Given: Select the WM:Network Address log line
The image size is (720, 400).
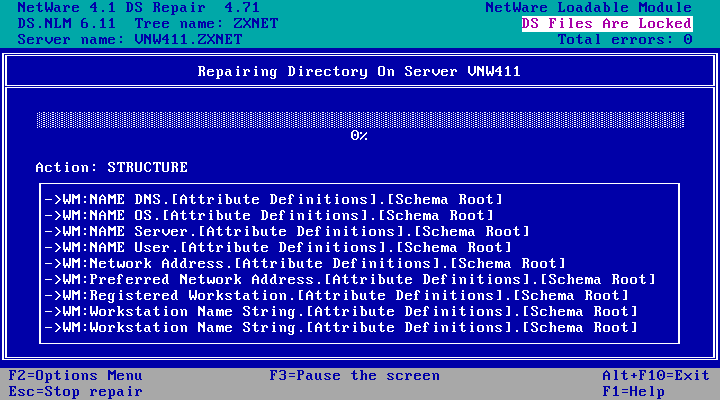Looking at the screenshot, I should tap(305, 264).
